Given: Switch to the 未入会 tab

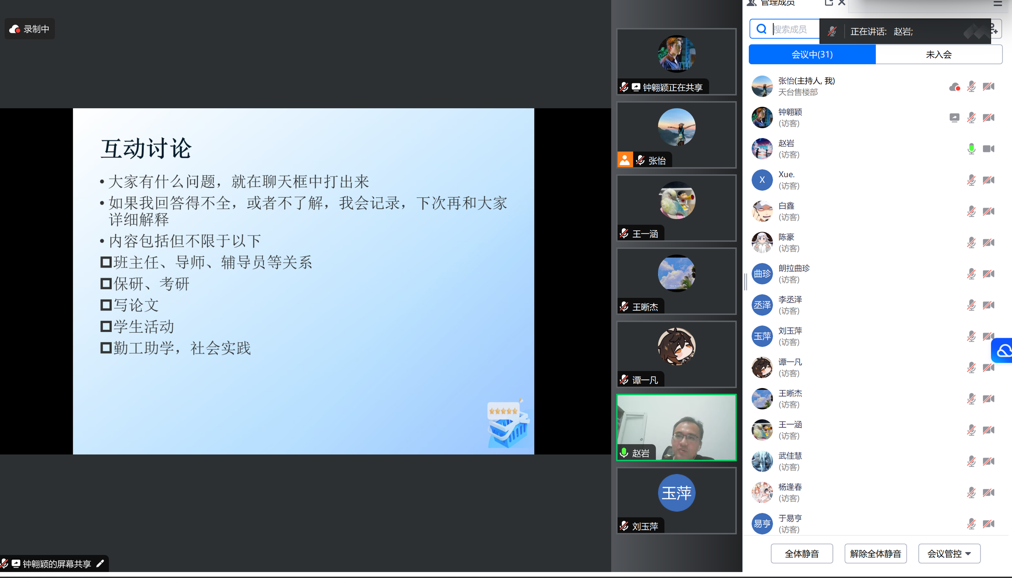Looking at the screenshot, I should [x=938, y=55].
